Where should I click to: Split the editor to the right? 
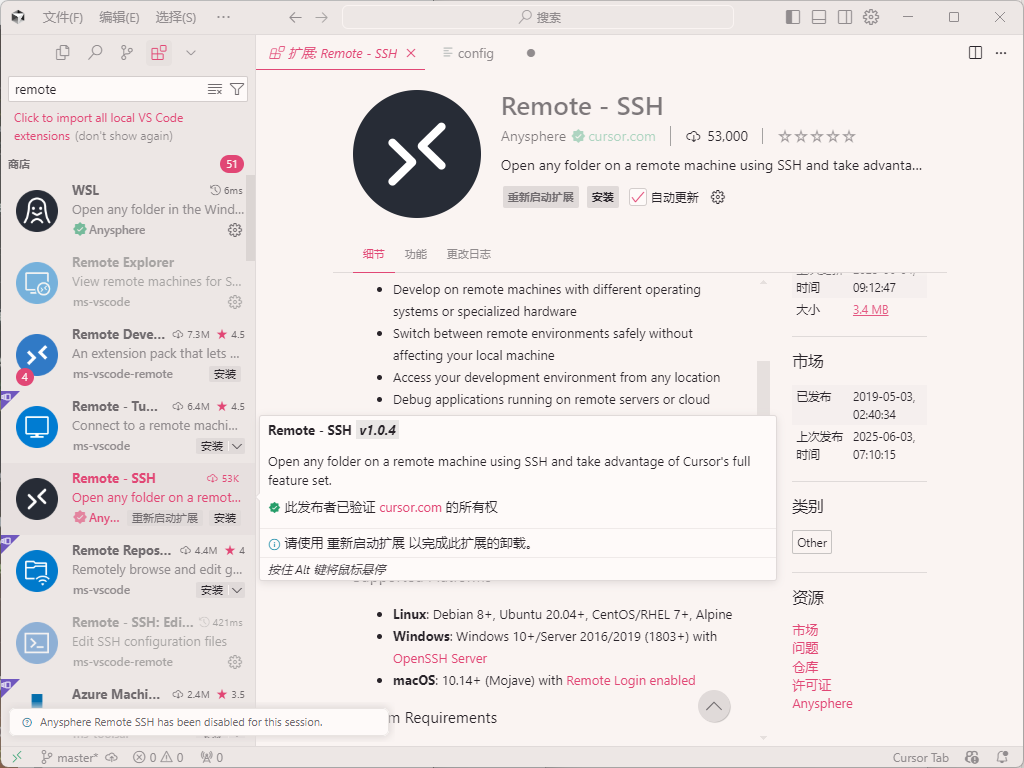click(x=975, y=53)
